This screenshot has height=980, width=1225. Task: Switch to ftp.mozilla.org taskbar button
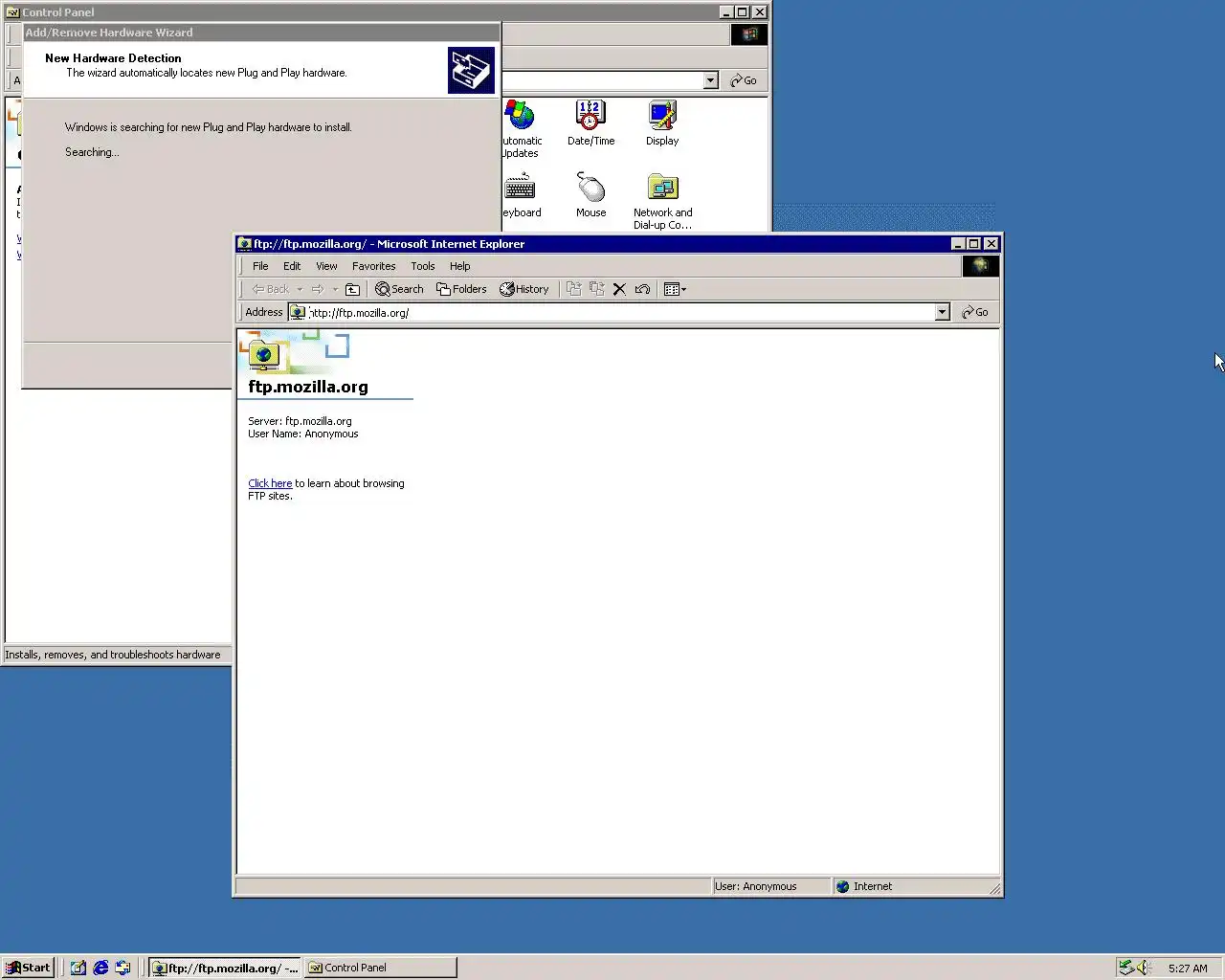coord(225,968)
